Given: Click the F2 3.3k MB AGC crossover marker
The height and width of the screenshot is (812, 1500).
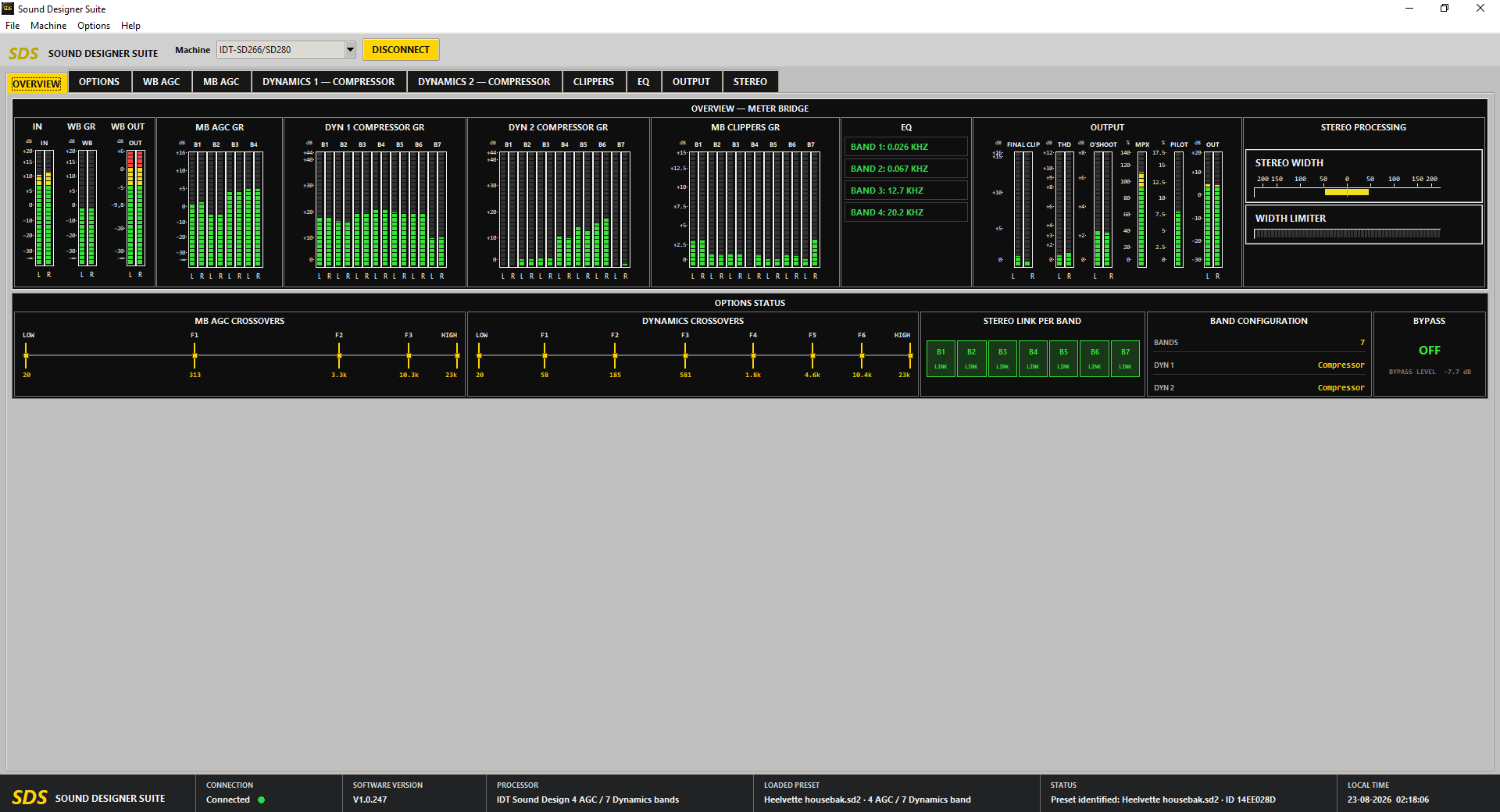Looking at the screenshot, I should click(x=339, y=356).
